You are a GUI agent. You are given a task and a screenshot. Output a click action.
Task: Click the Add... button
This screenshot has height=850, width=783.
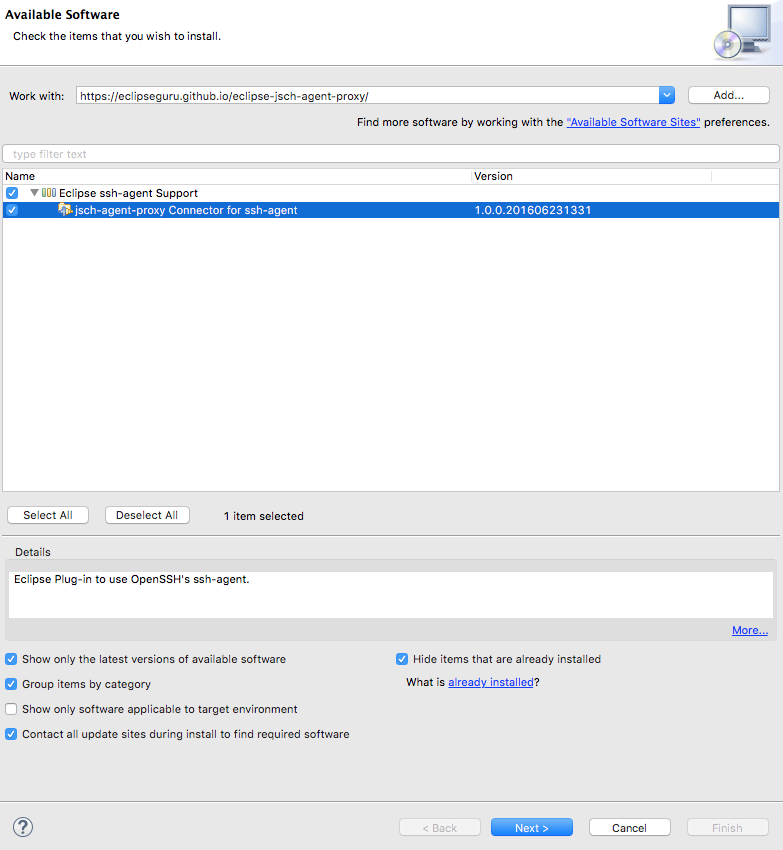(x=729, y=95)
